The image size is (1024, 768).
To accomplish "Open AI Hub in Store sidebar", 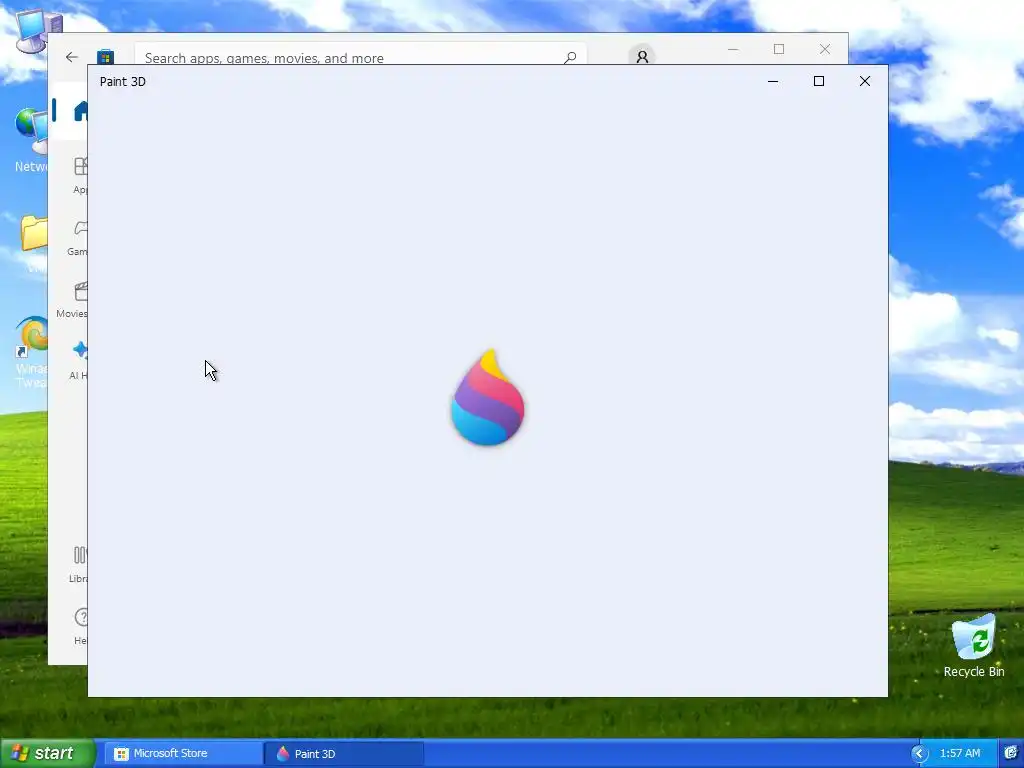I will click(x=79, y=360).
